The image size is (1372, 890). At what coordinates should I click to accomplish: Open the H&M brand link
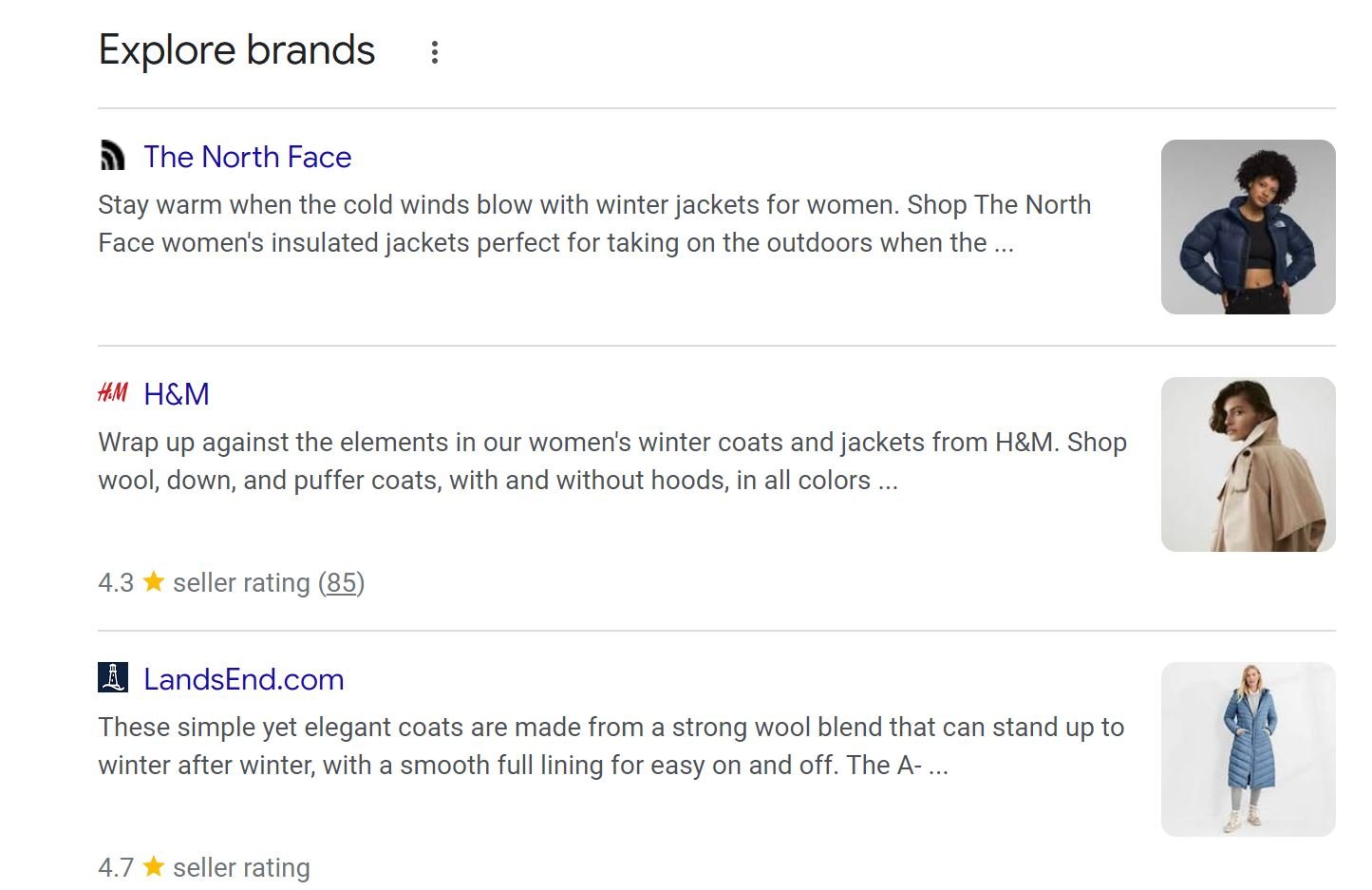177,394
